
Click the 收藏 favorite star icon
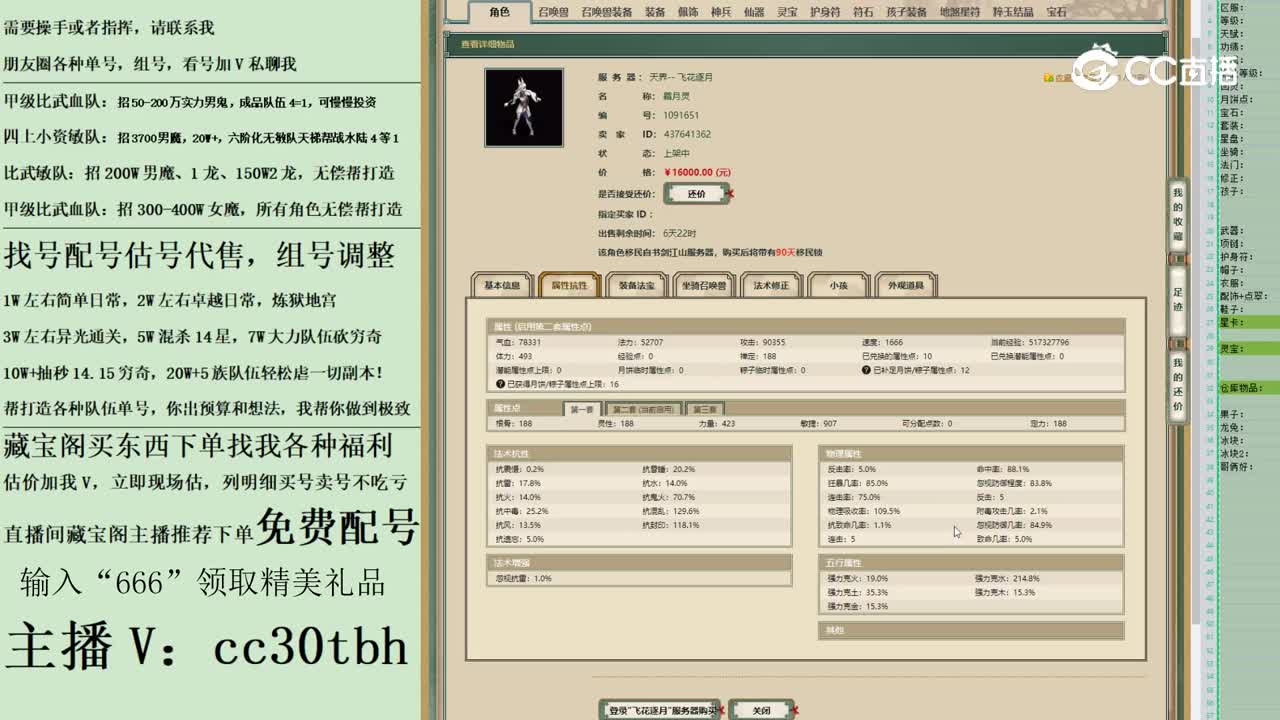1048,77
